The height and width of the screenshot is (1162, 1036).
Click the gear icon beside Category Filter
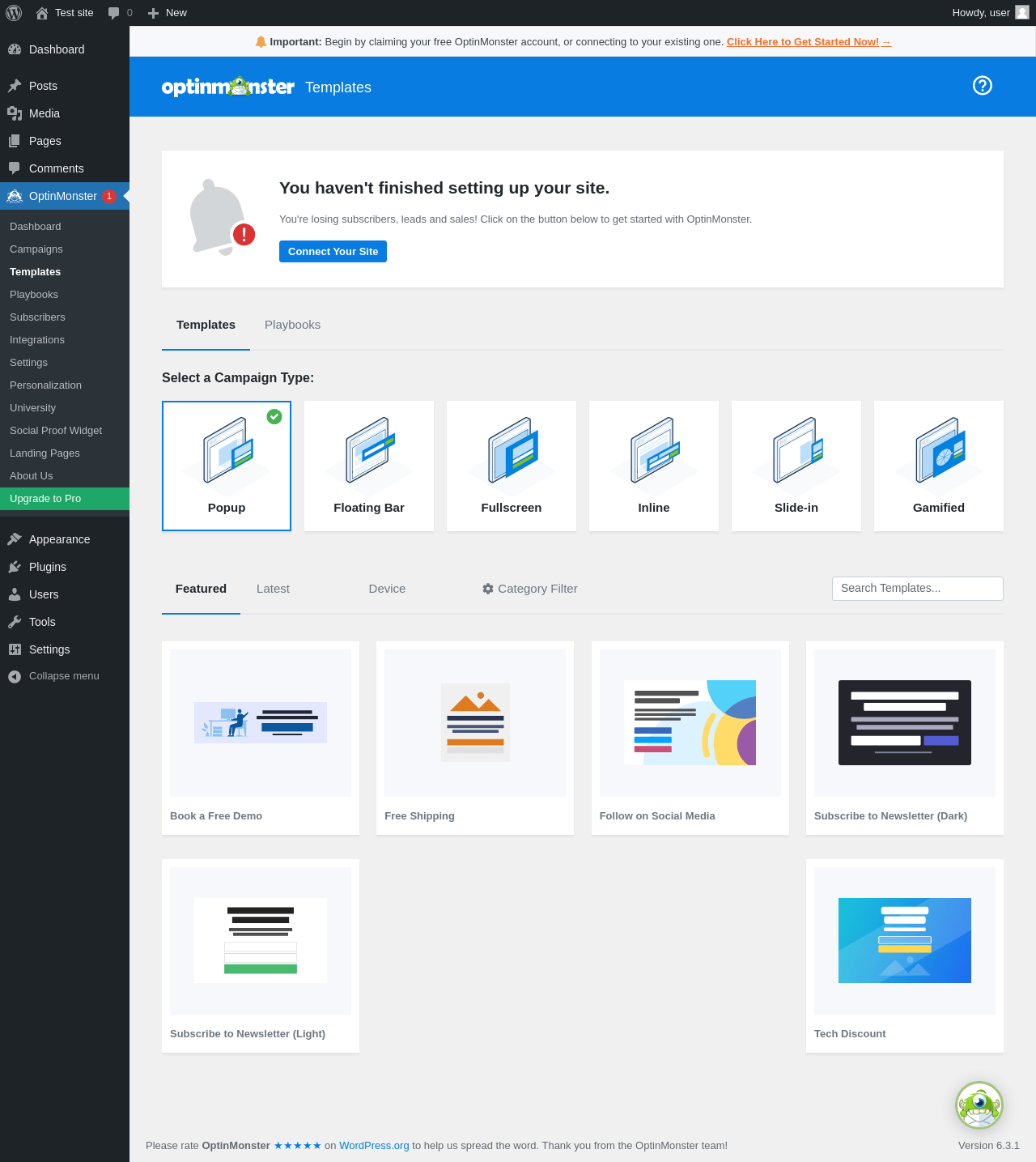coord(488,589)
